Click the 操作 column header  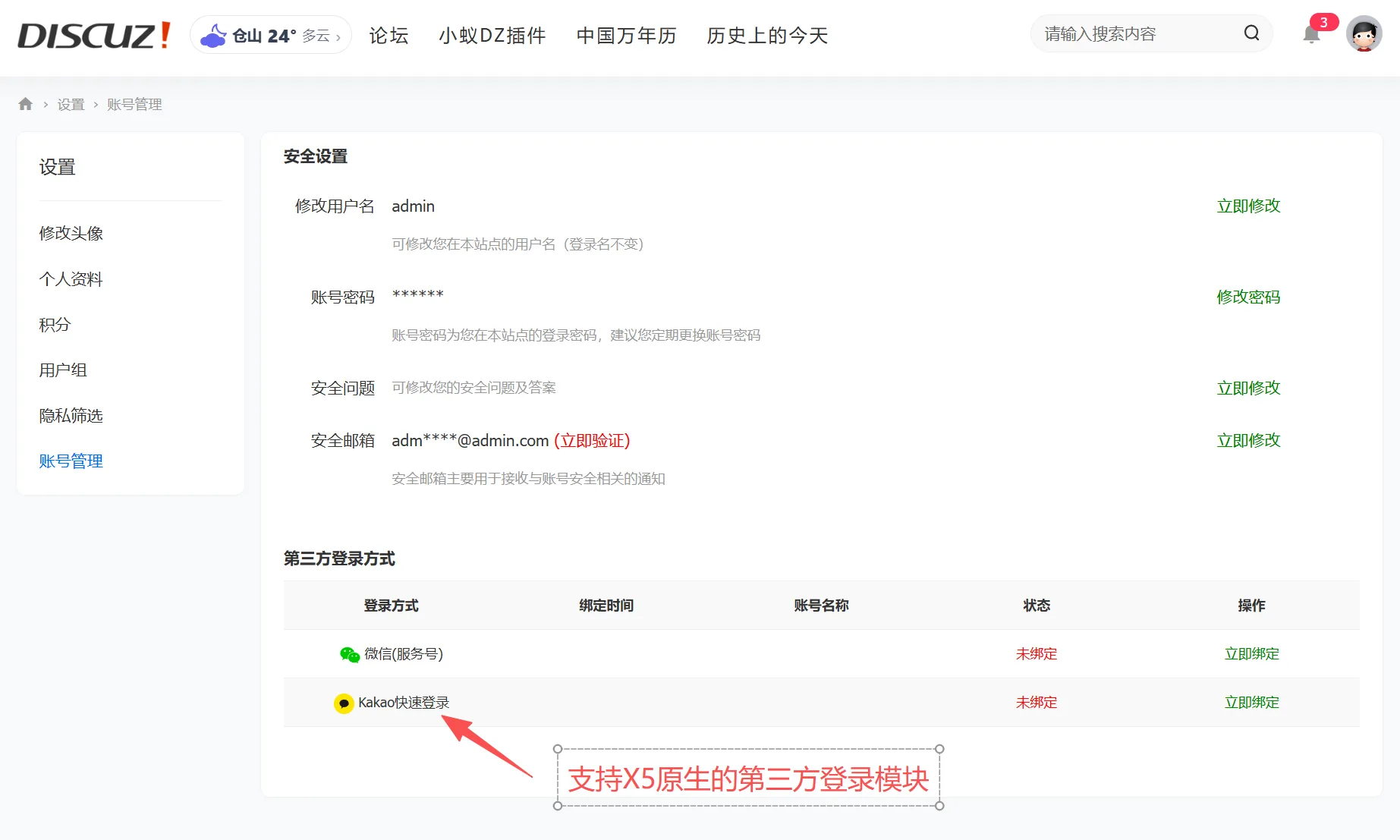click(x=1251, y=605)
